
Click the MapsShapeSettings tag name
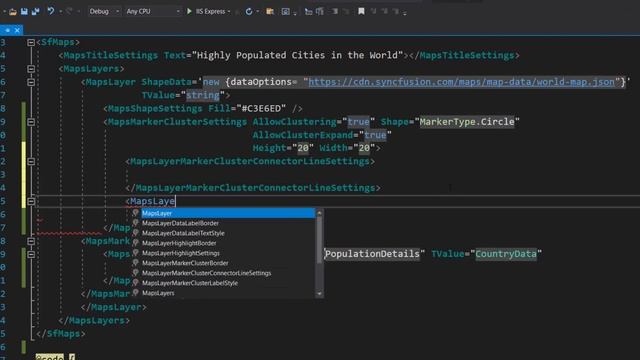pyautogui.click(x=155, y=109)
